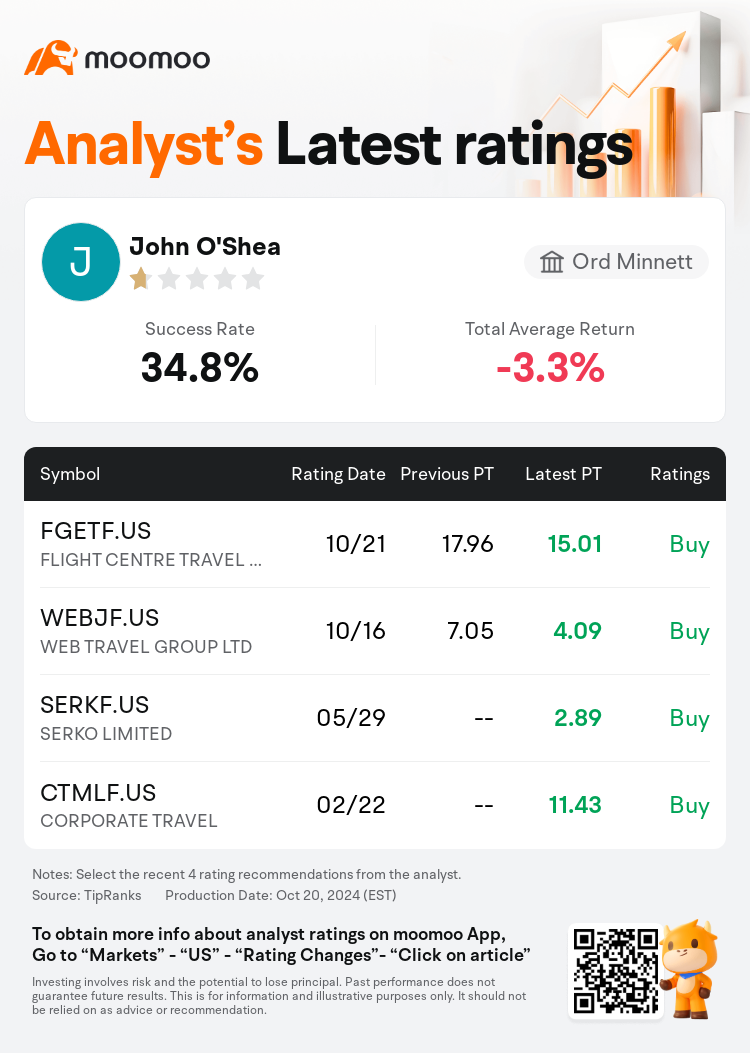Image resolution: width=750 pixels, height=1053 pixels.
Task: Click the -3.3% Total Average Return value
Action: coord(550,368)
